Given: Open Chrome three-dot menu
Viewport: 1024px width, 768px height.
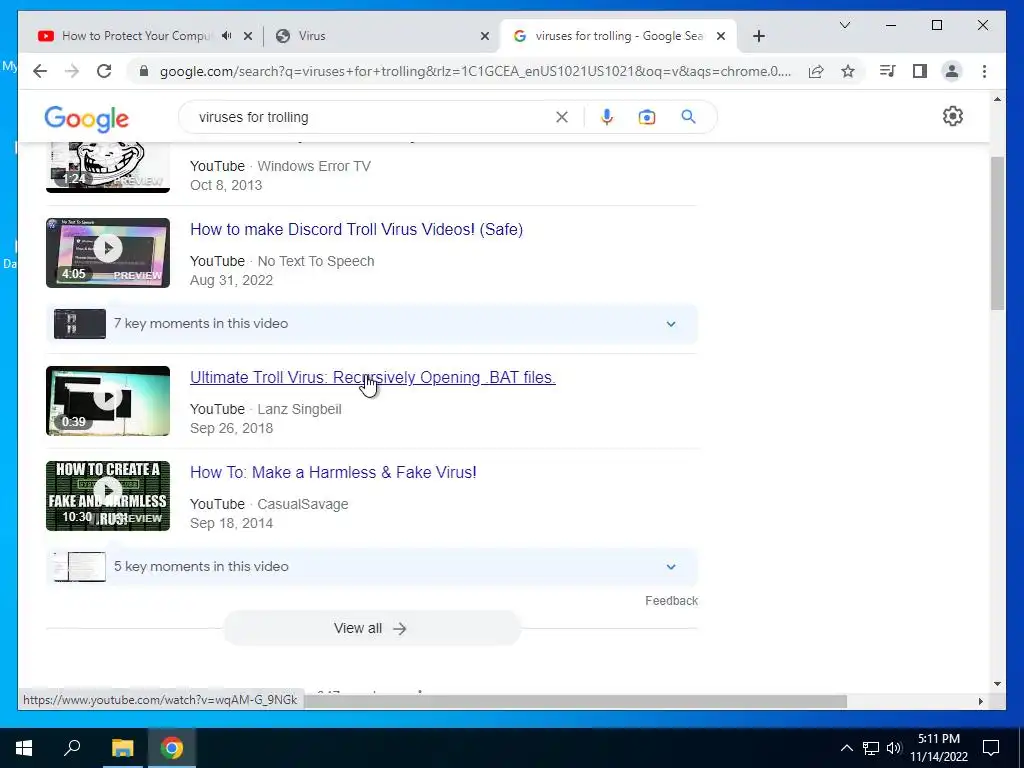Looking at the screenshot, I should 984,71.
